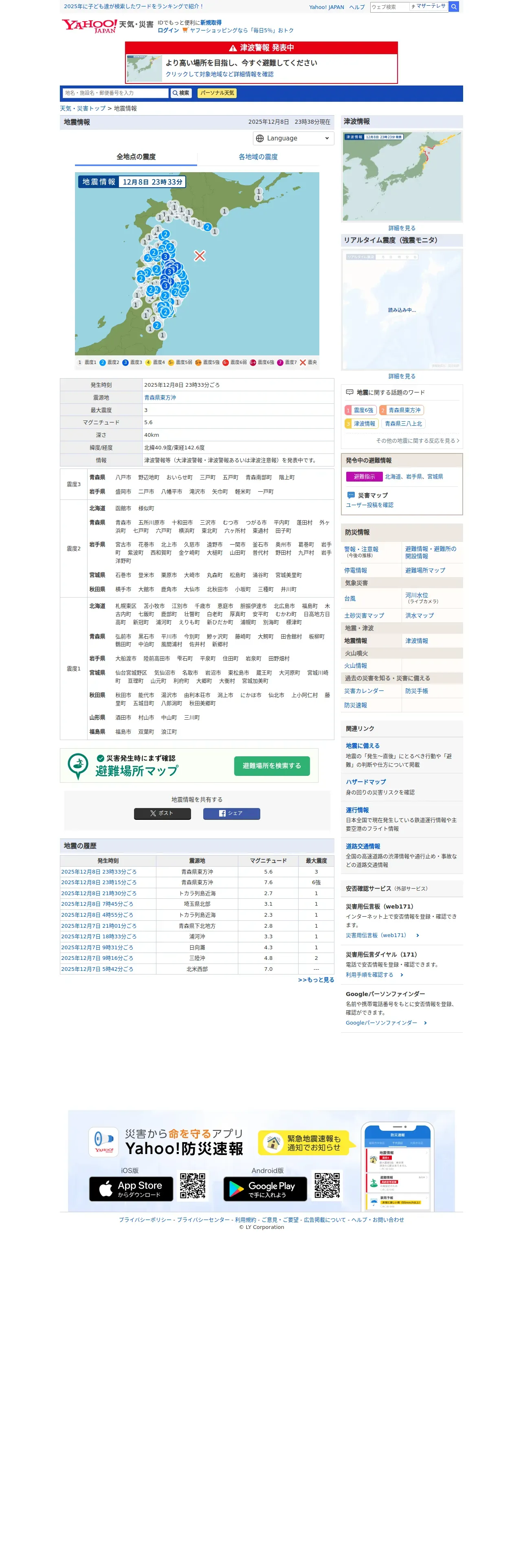Click the tsunami warning triangle icon
The height and width of the screenshot is (1568, 523).
point(233,48)
